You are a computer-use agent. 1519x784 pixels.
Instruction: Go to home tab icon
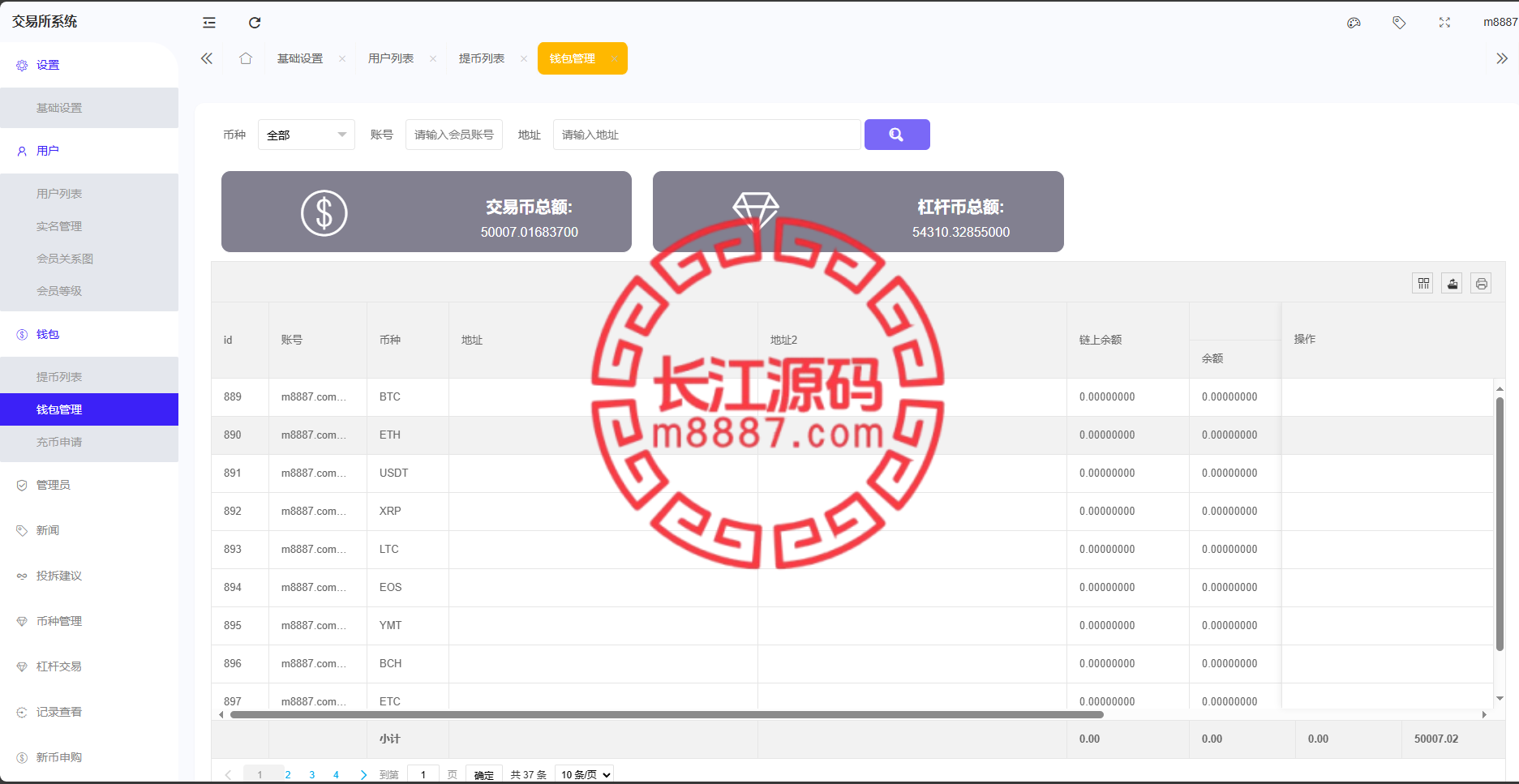(246, 58)
